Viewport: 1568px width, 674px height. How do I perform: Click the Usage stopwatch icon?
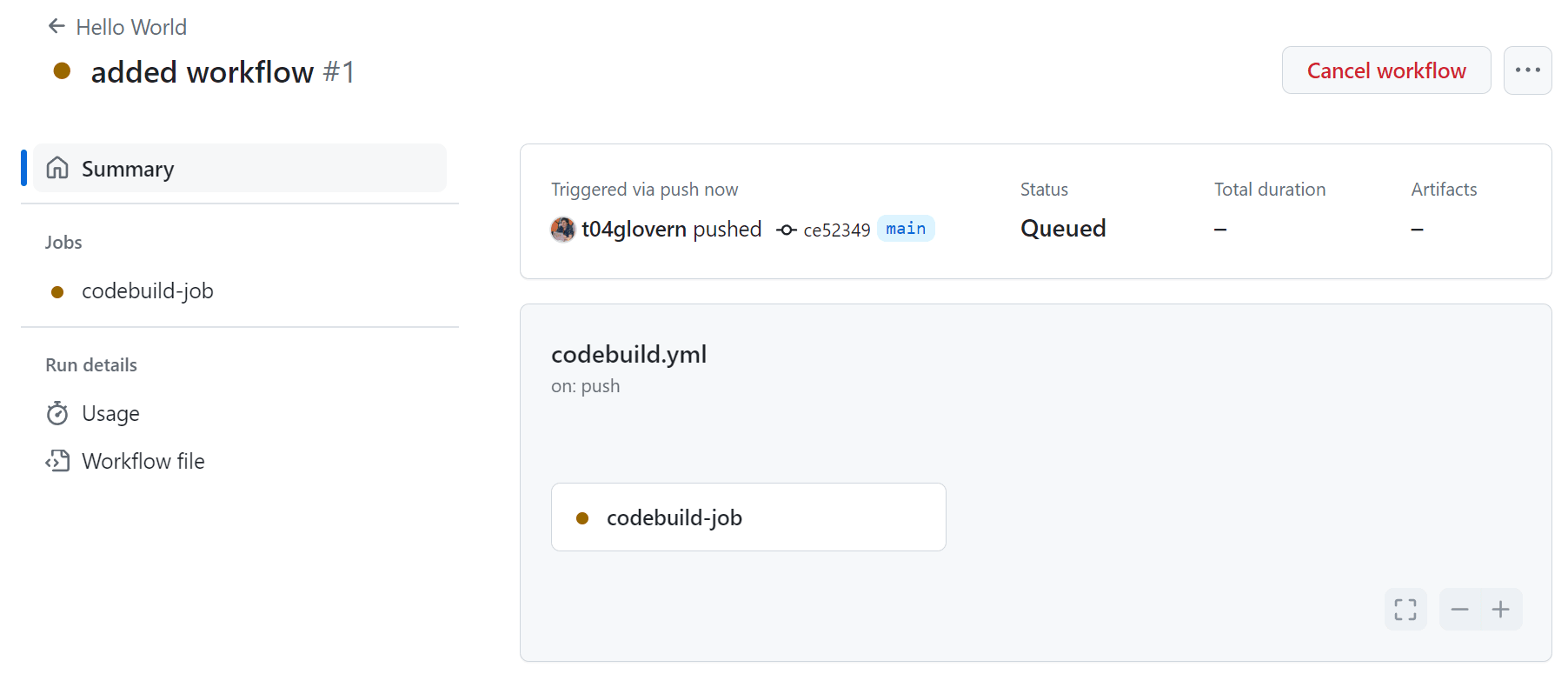57,413
